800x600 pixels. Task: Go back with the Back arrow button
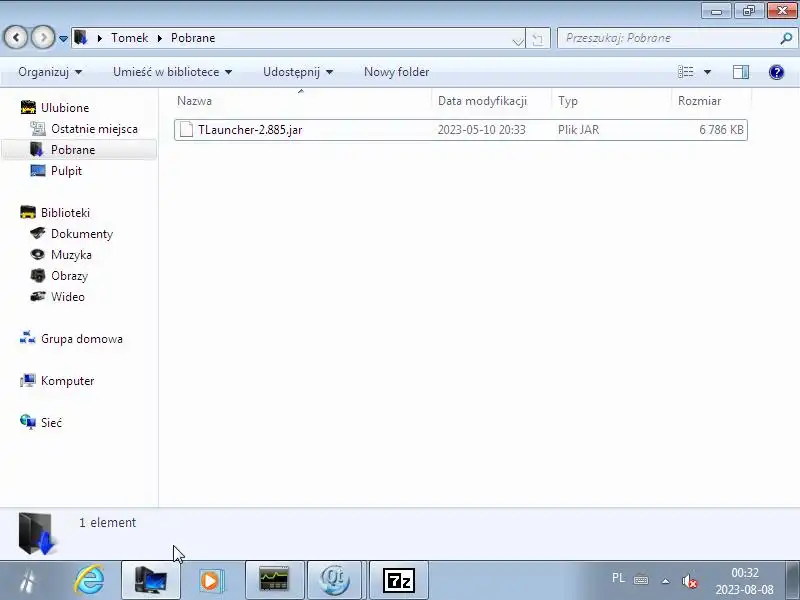16,37
